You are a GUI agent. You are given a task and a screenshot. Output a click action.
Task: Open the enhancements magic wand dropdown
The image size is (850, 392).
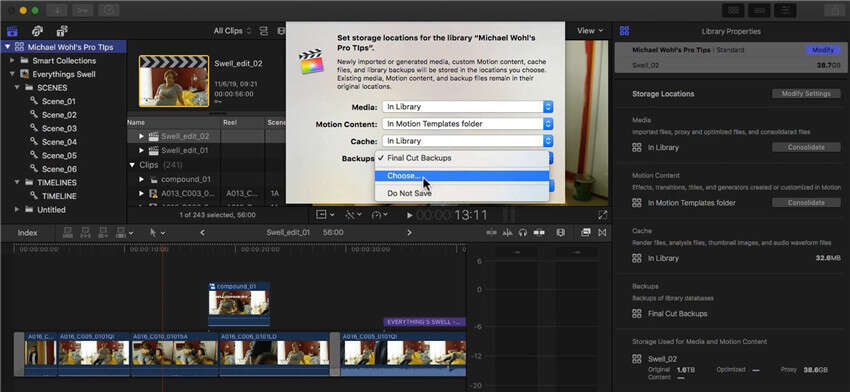[x=353, y=215]
